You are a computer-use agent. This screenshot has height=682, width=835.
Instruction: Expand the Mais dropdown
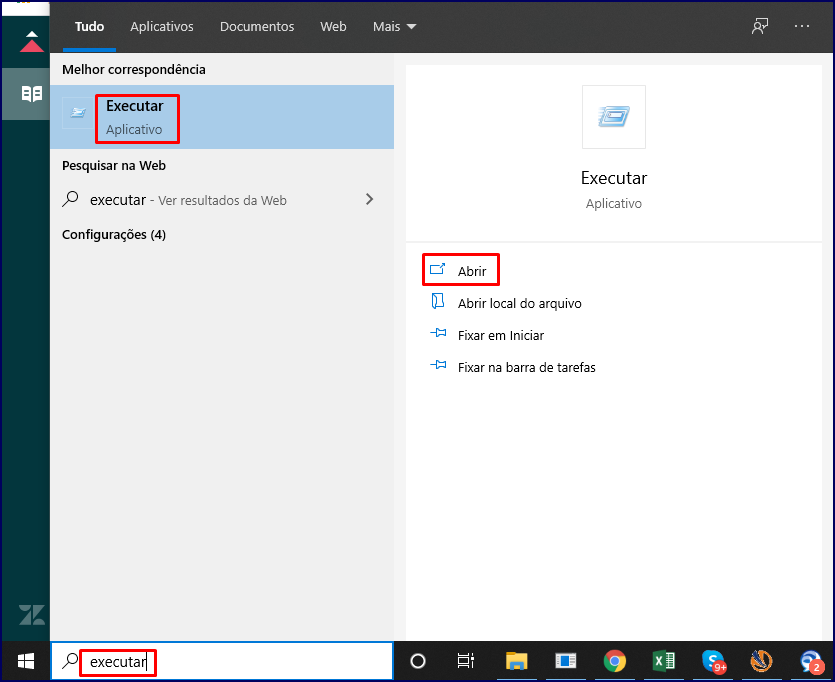(394, 27)
